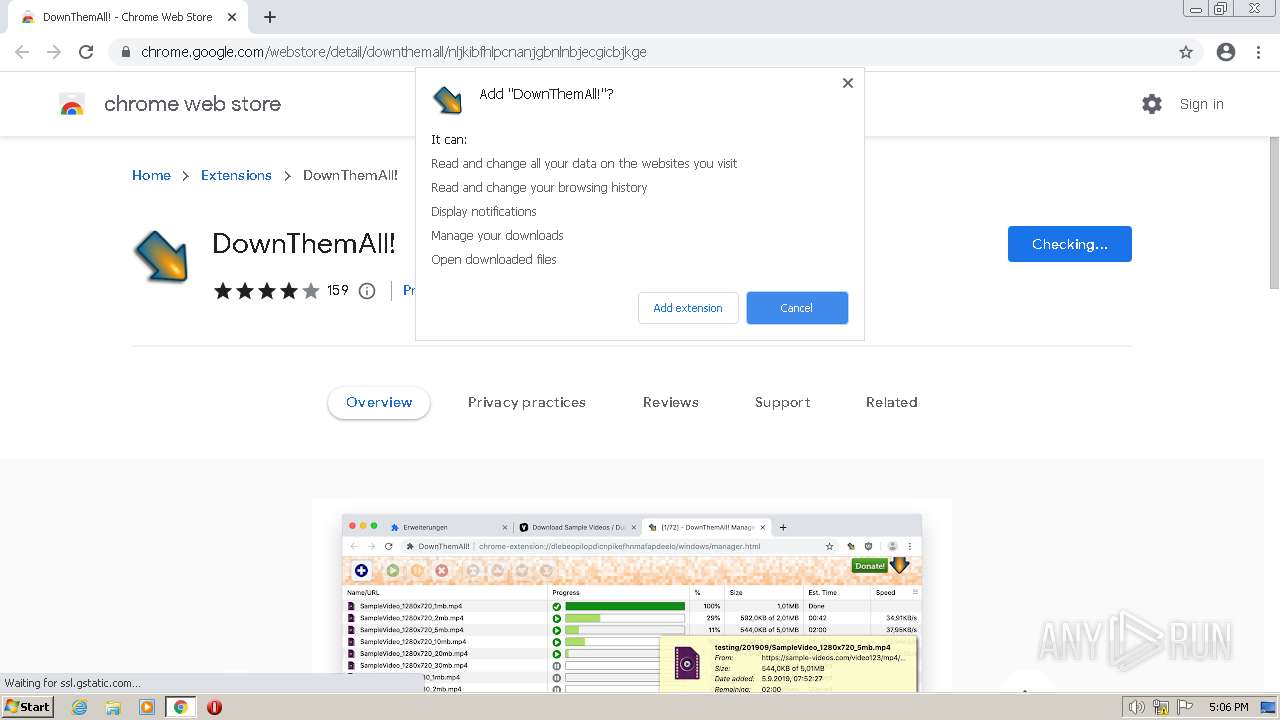
Task: Click the Sign in link
Action: click(x=1201, y=104)
